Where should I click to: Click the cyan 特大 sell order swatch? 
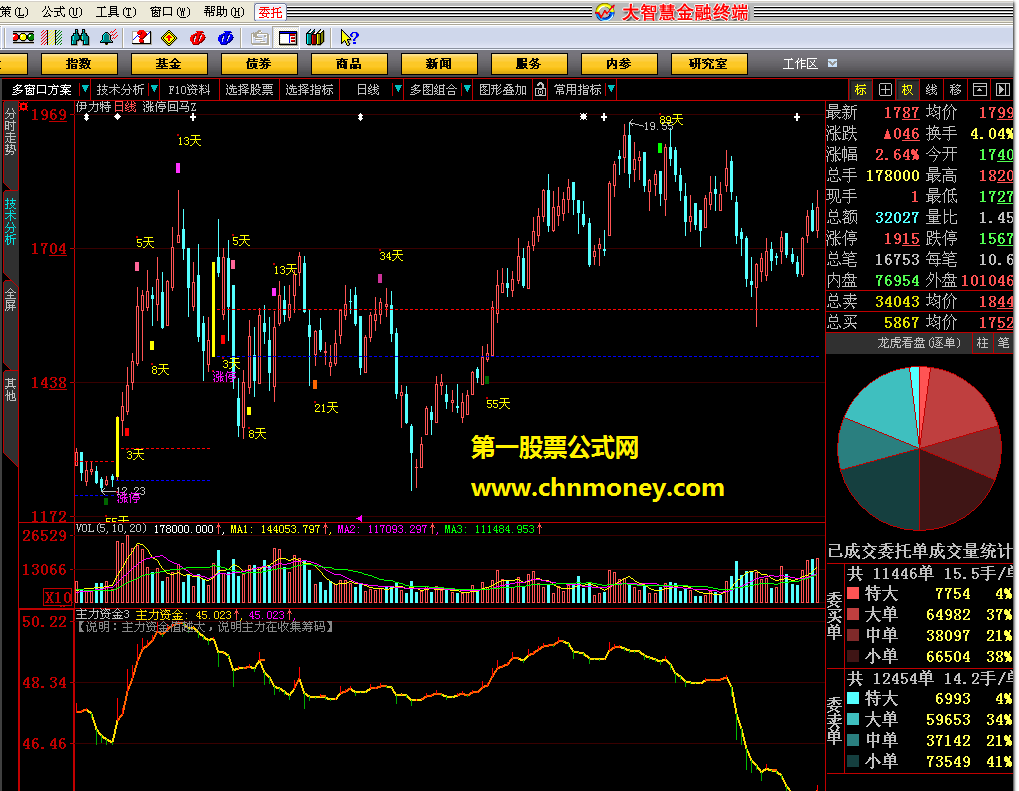point(853,698)
